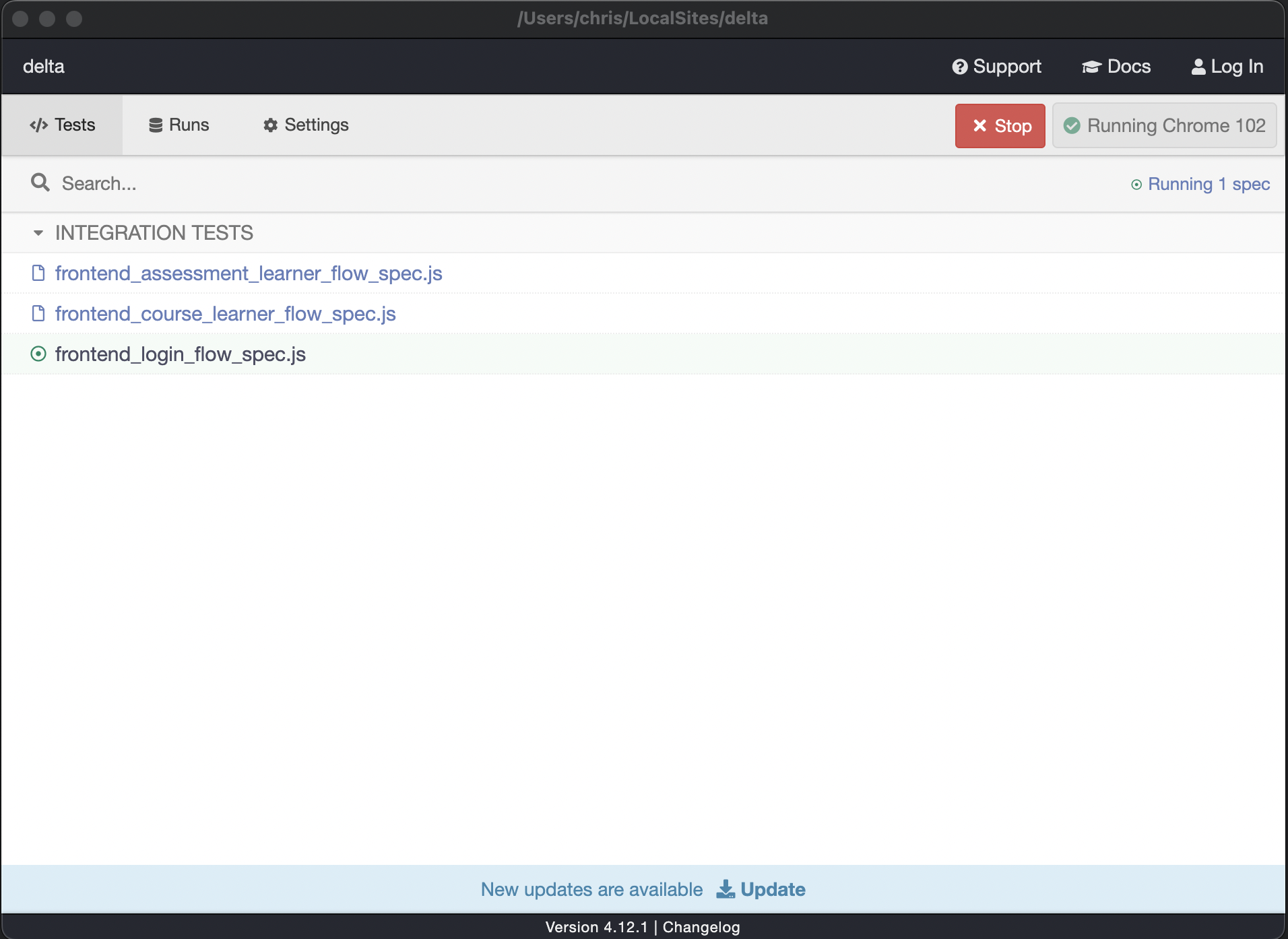The height and width of the screenshot is (939, 1288).
Task: Focus the Search spec input field
Action: coord(337,183)
